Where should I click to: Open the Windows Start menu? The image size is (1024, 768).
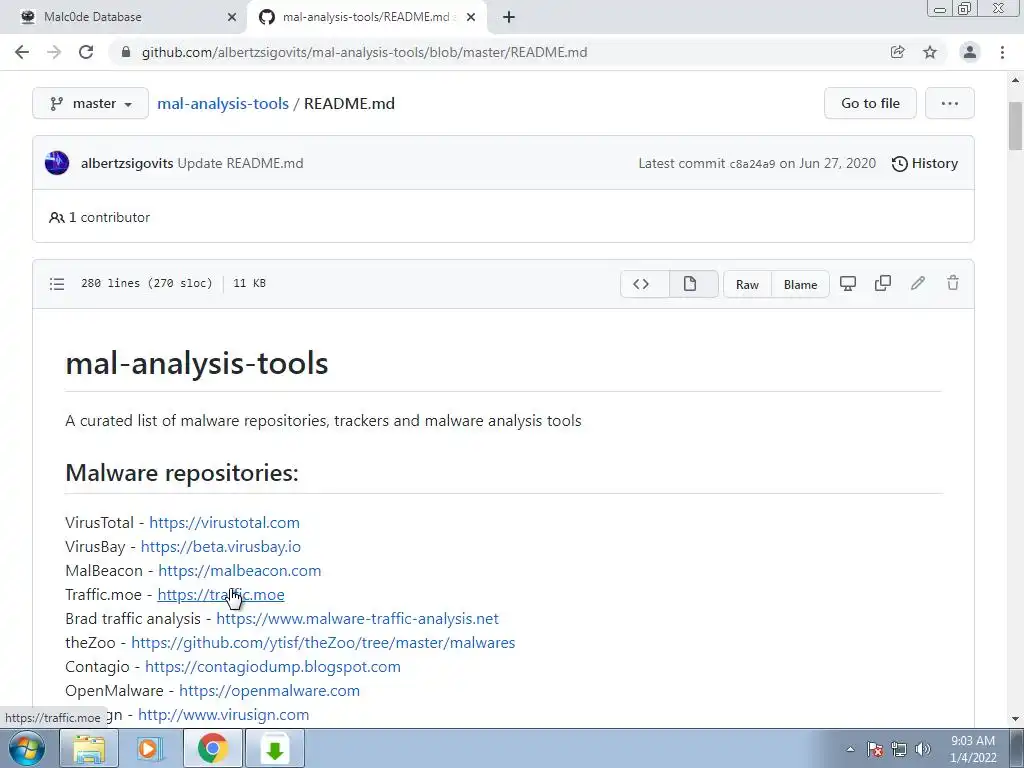pyautogui.click(x=26, y=748)
